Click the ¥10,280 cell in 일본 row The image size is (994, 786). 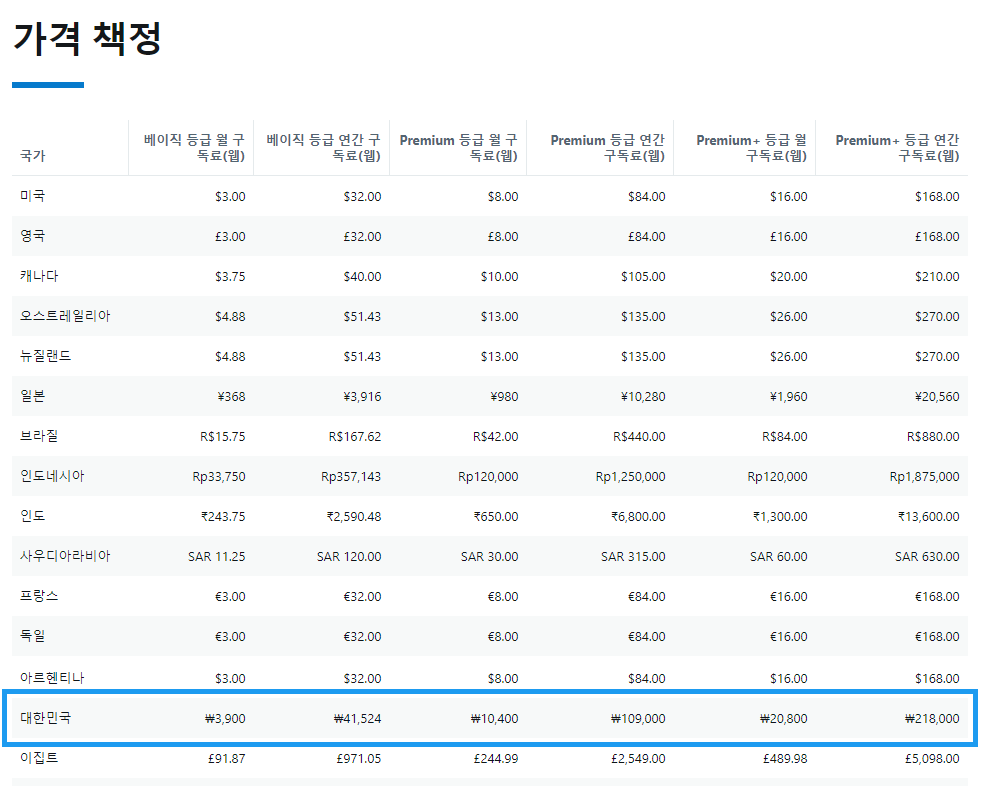[643, 396]
